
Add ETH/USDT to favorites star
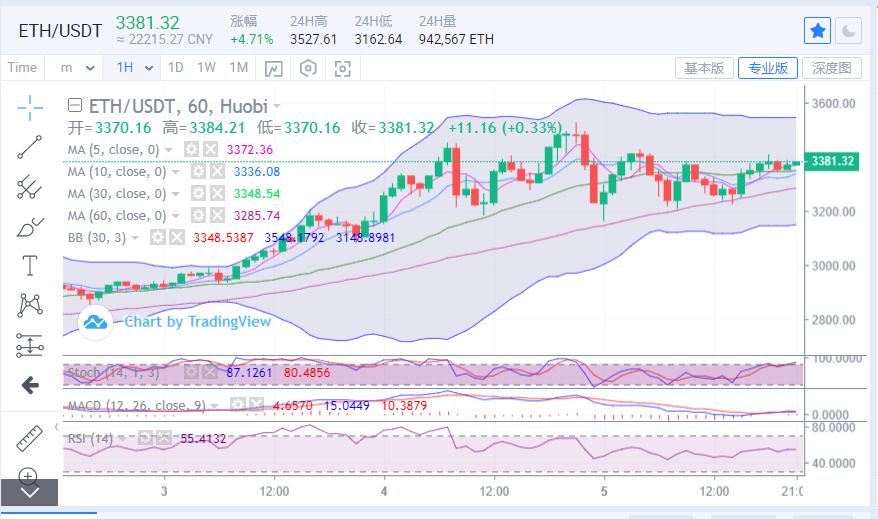click(818, 31)
